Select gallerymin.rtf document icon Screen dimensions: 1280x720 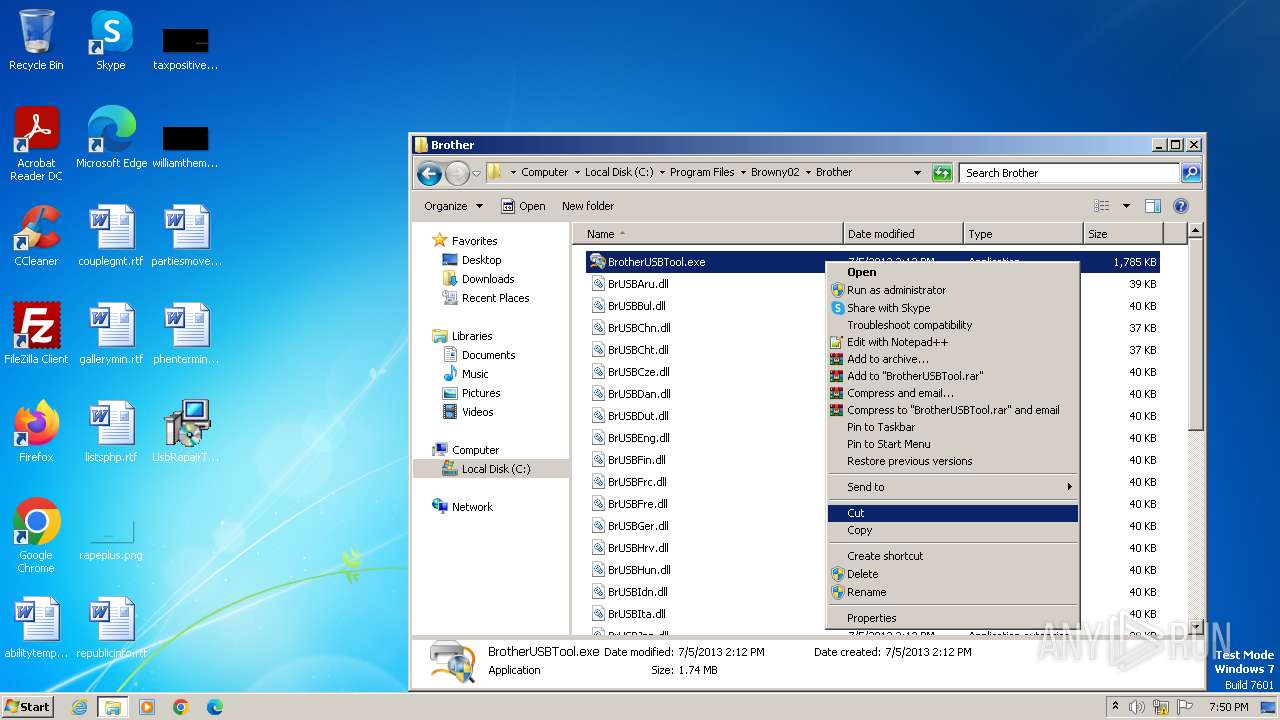coord(111,334)
